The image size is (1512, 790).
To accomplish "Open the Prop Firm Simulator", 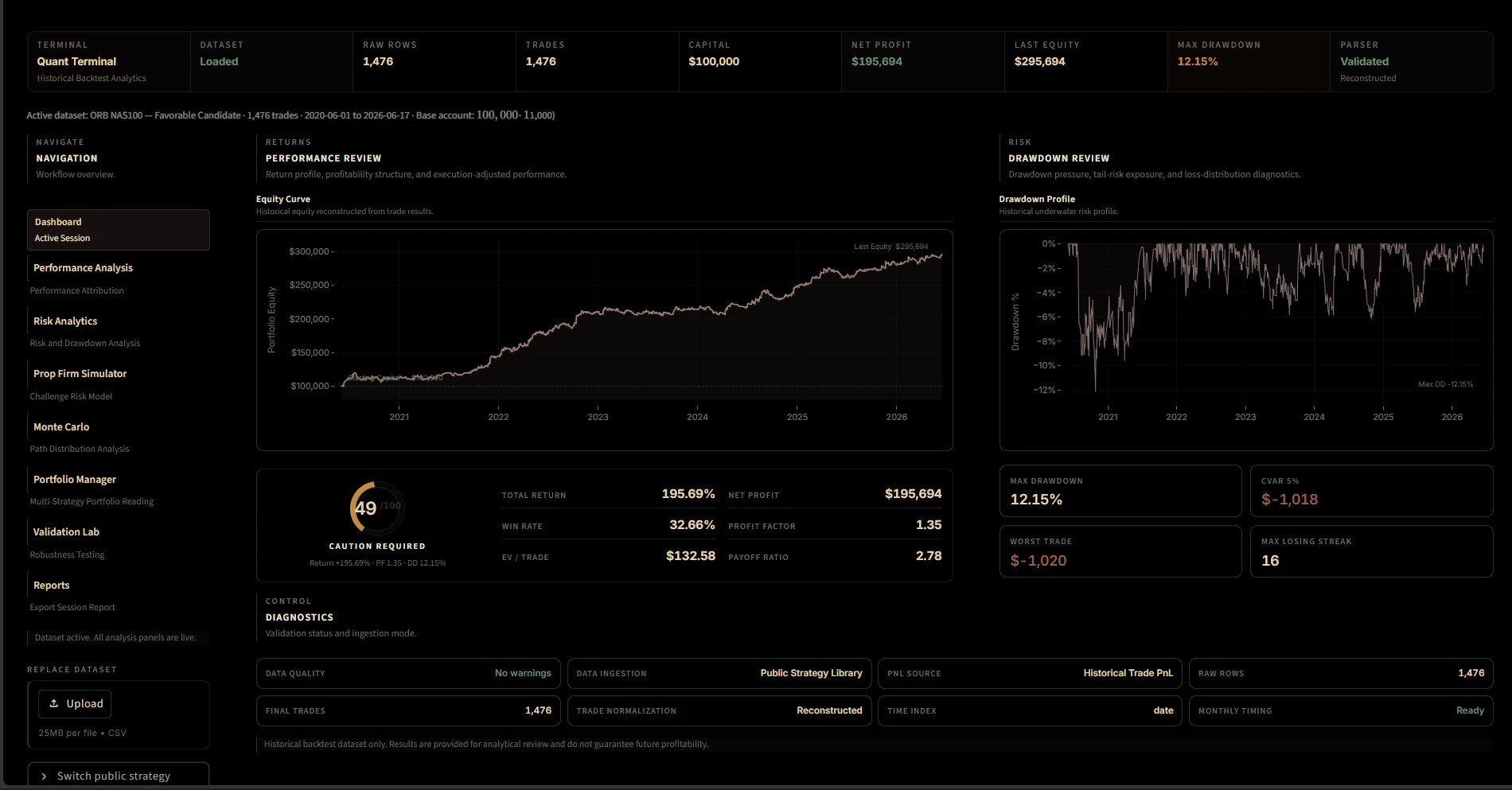I will click(80, 373).
